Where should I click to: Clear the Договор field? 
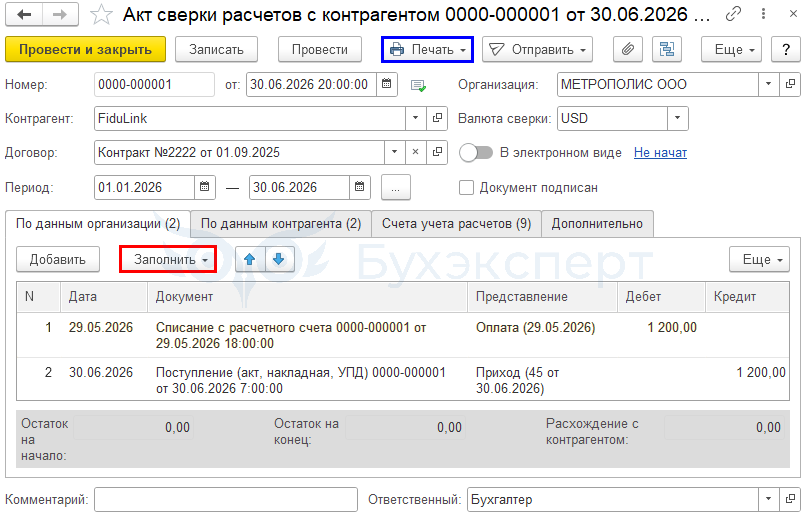click(x=415, y=152)
